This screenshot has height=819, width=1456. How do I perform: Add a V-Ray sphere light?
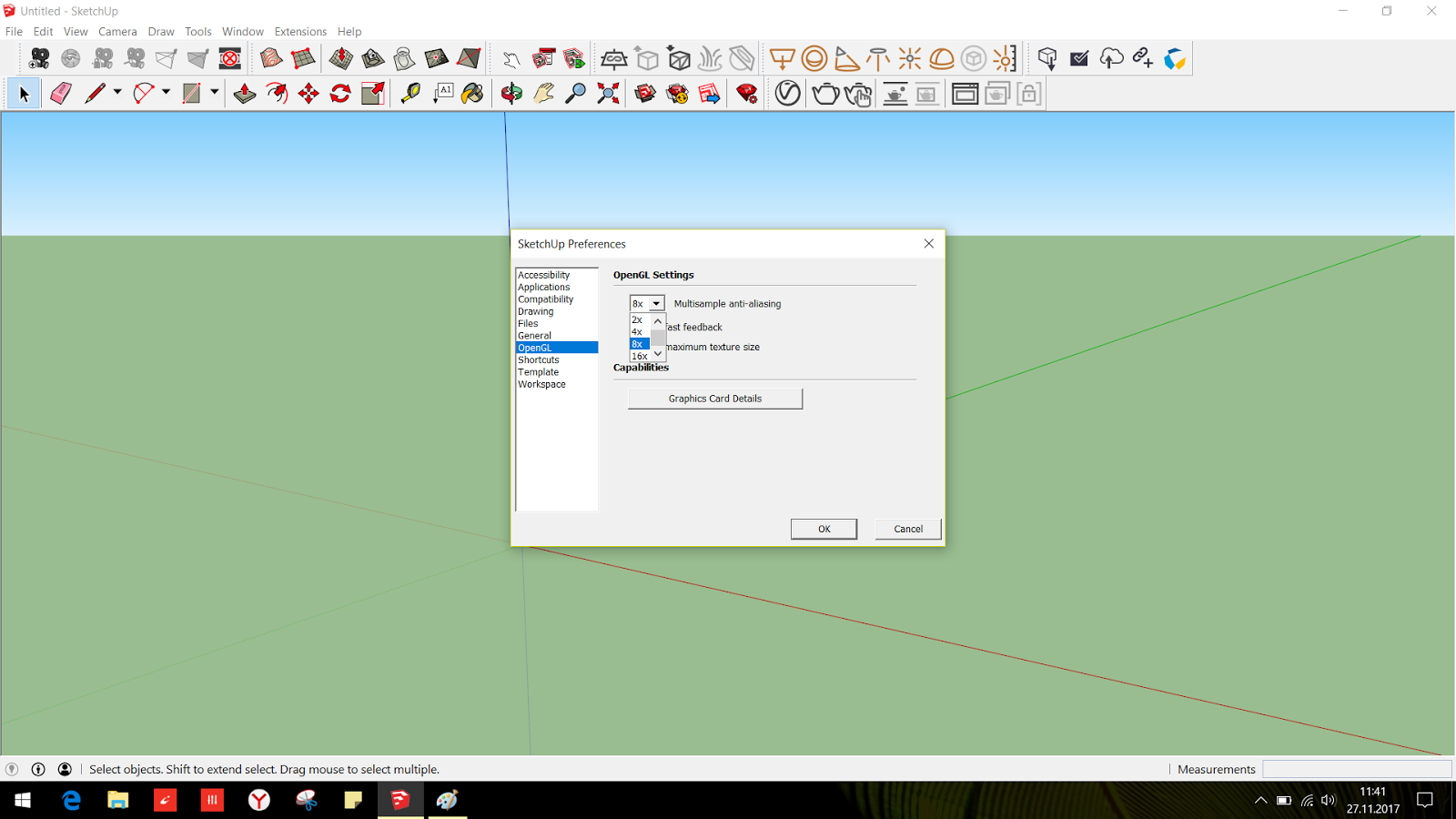click(x=814, y=59)
